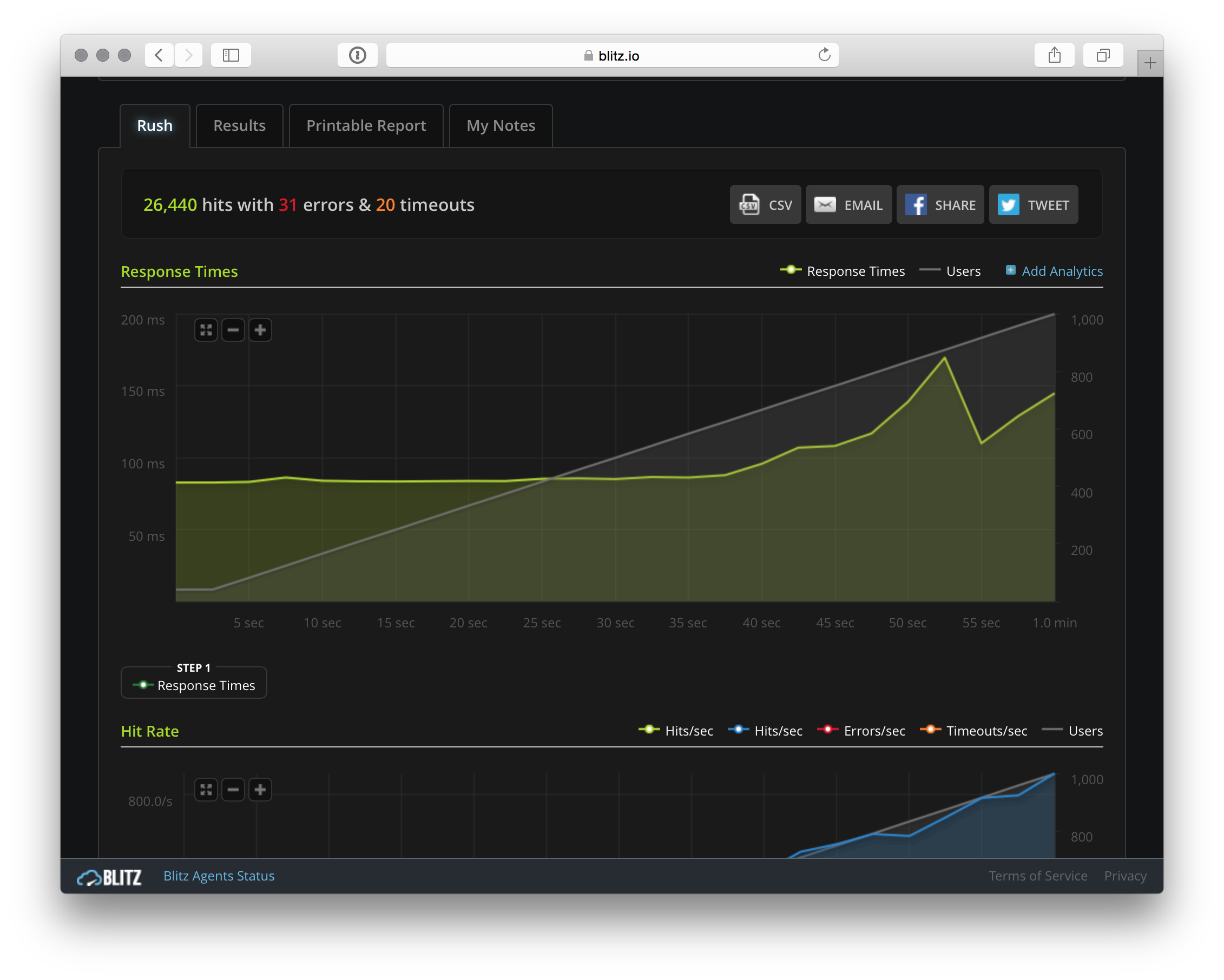Toggle green Hits/sec legend item
This screenshot has width=1224, height=980.
tap(676, 731)
